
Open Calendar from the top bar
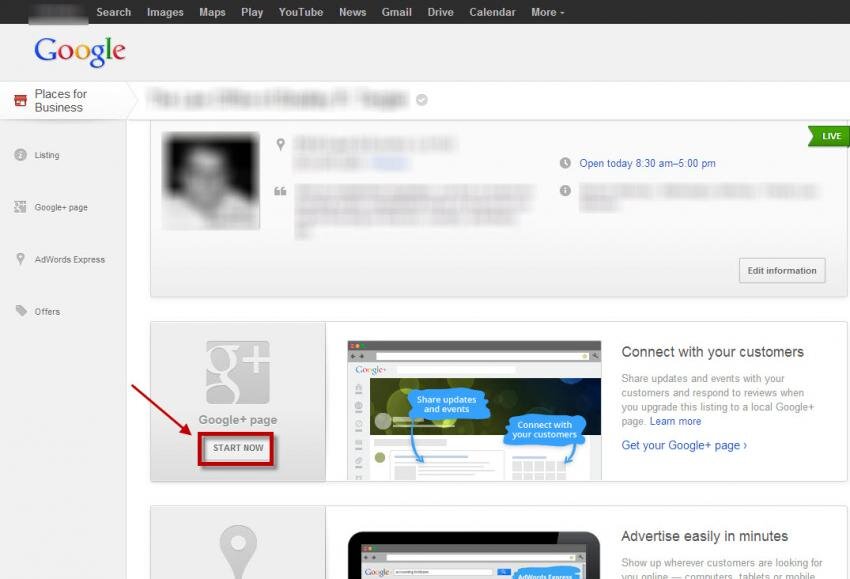492,12
